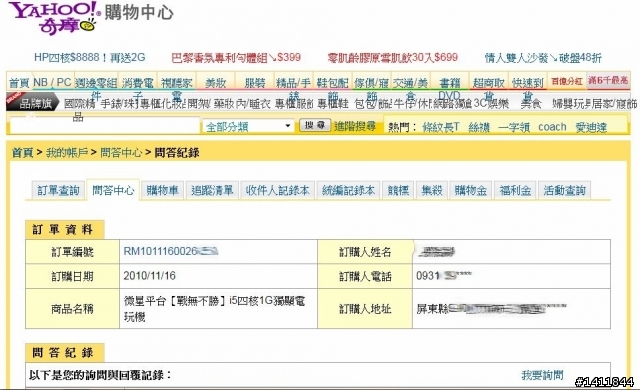The height and width of the screenshot is (390, 640).
Task: Switch to the 統編記錄本 tab
Action: (348, 190)
